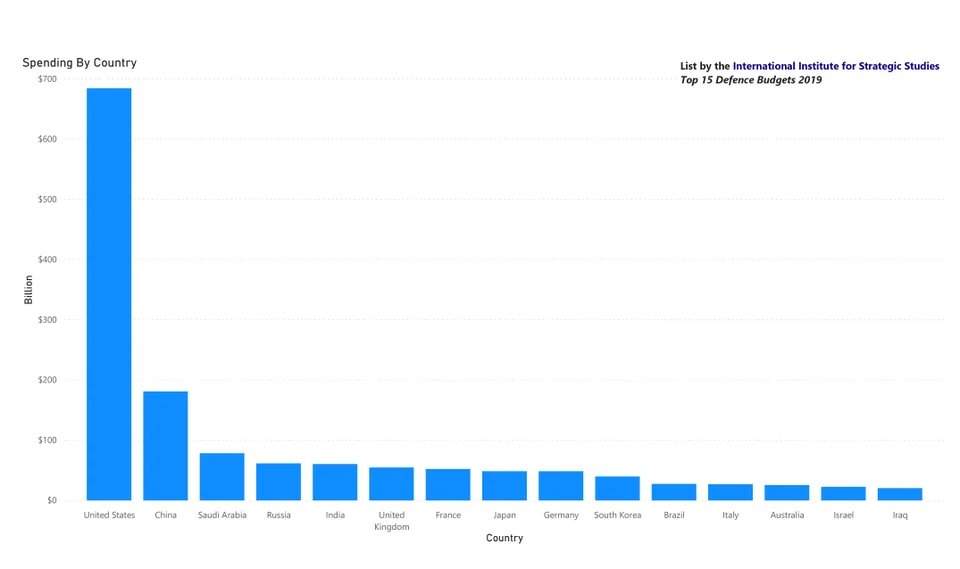This screenshot has width=960, height=569.
Task: Click the 'Israel' axis label
Action: click(844, 515)
